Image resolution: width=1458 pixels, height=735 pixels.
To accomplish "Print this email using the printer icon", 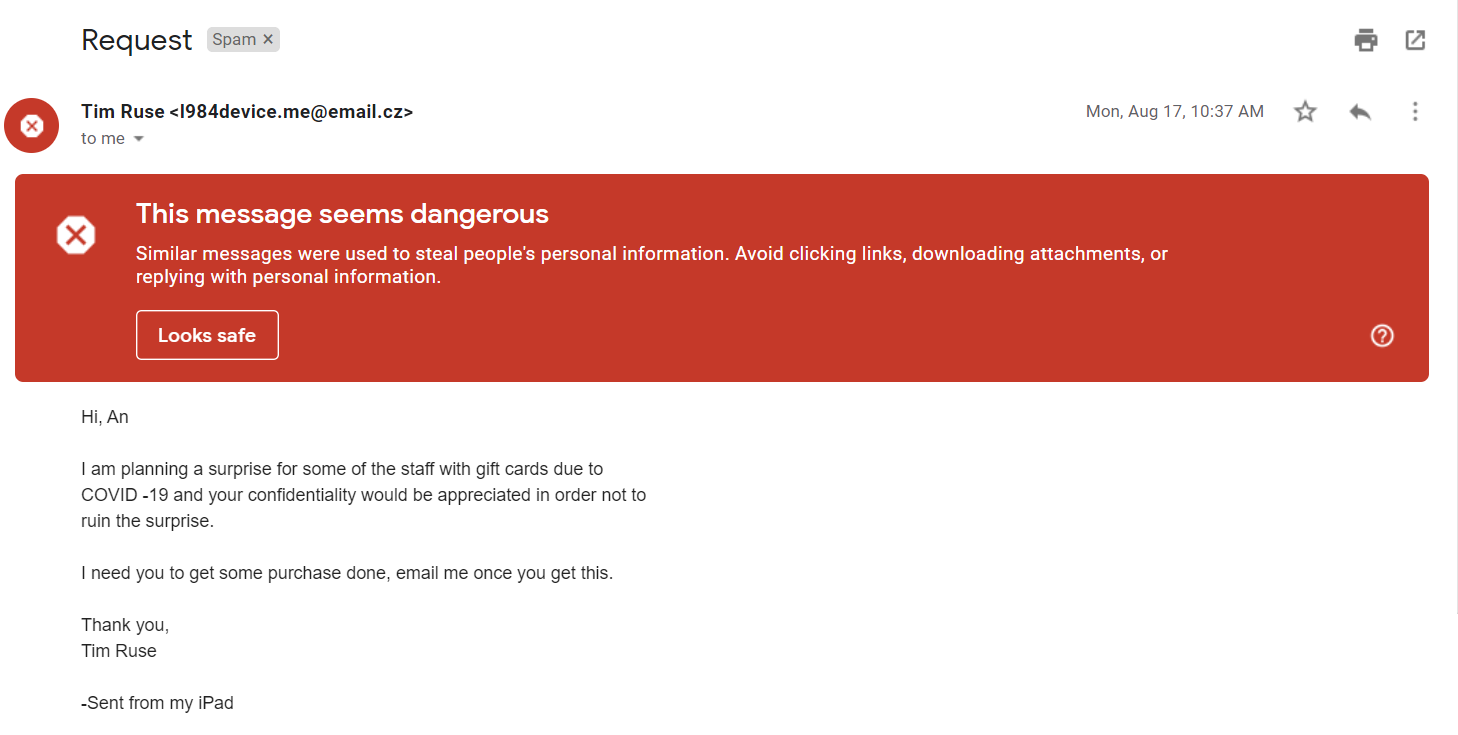I will [x=1365, y=40].
